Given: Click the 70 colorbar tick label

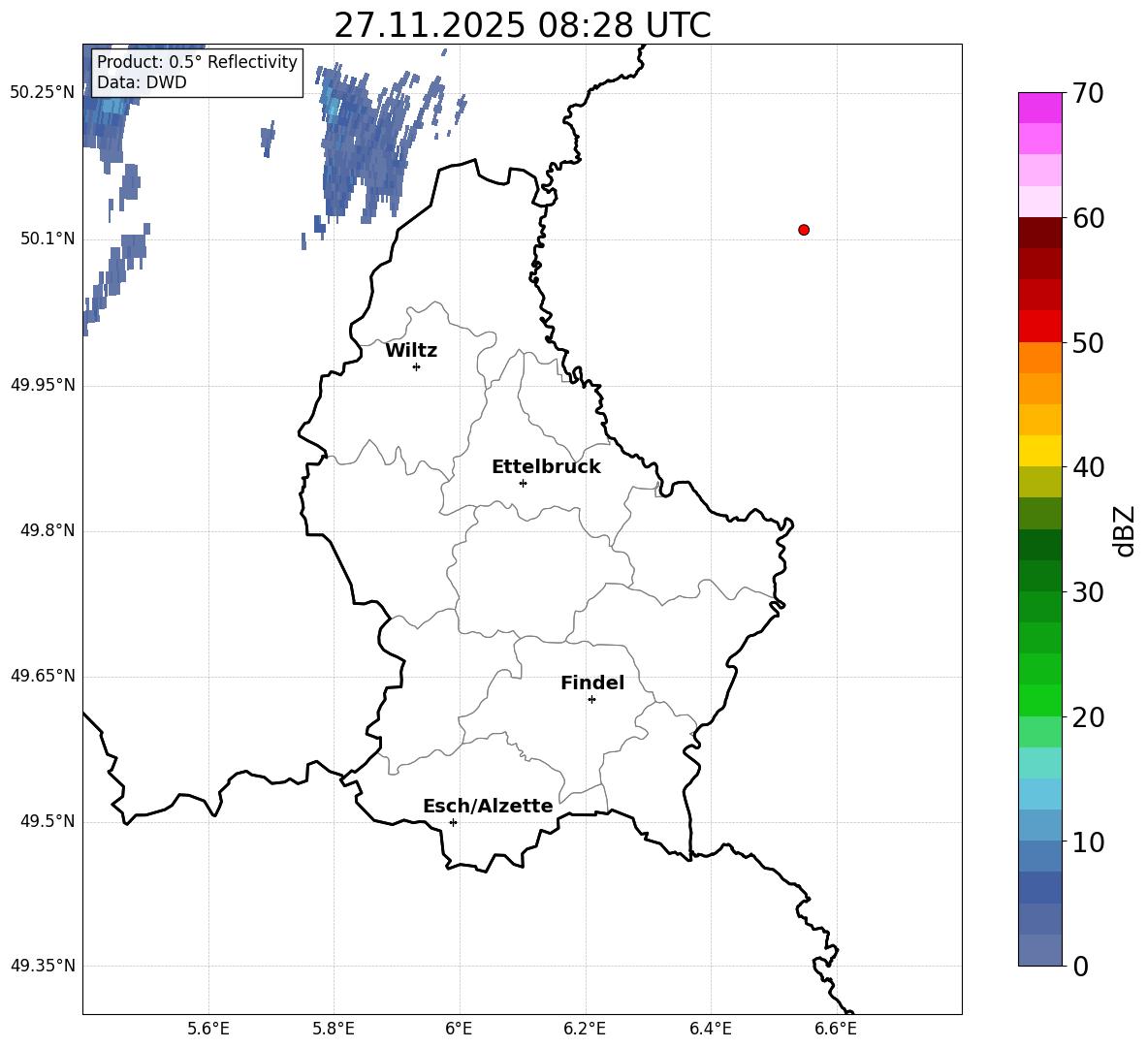Looking at the screenshot, I should coord(1088,93).
